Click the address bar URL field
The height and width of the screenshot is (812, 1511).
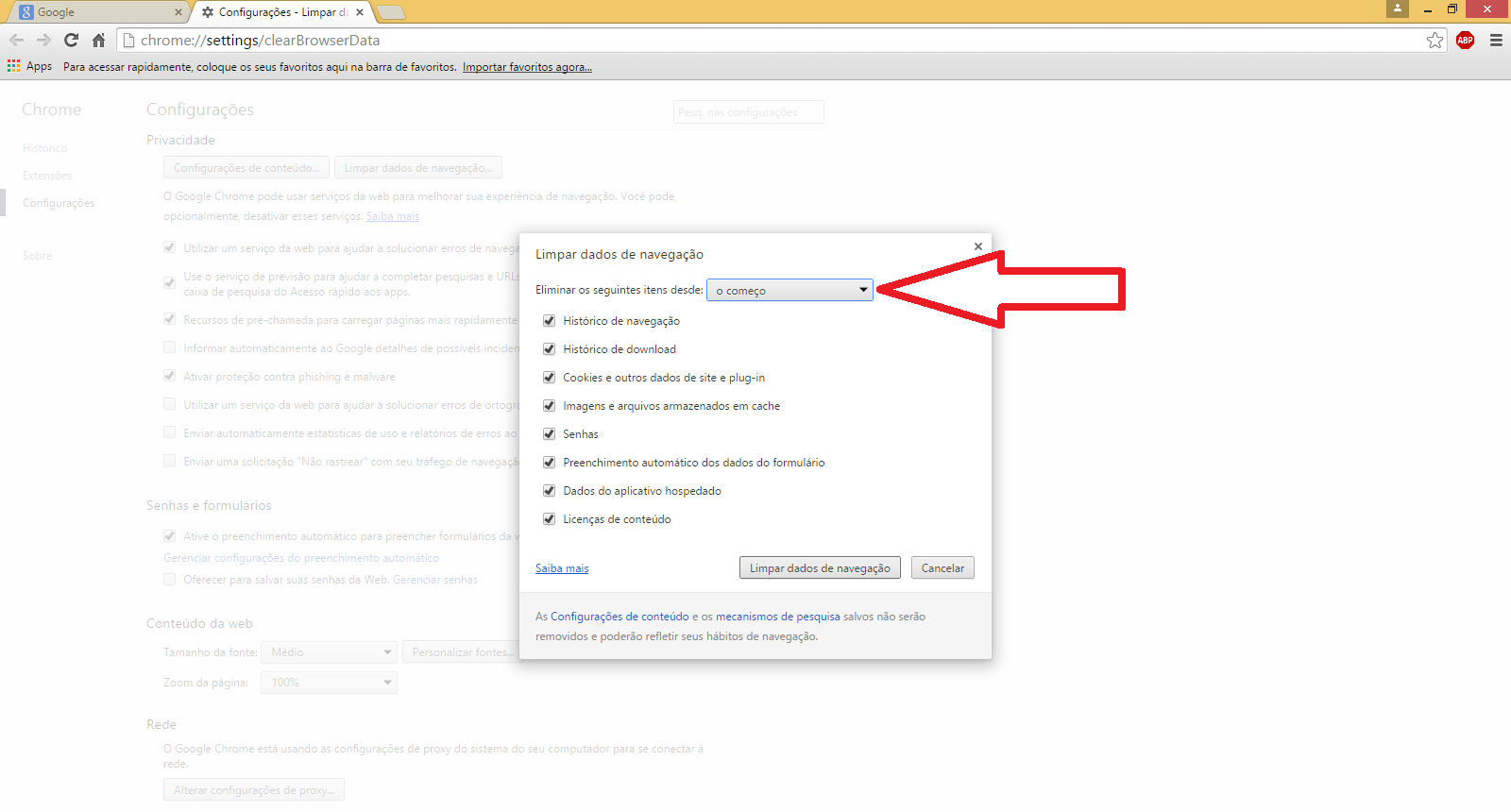click(755, 41)
